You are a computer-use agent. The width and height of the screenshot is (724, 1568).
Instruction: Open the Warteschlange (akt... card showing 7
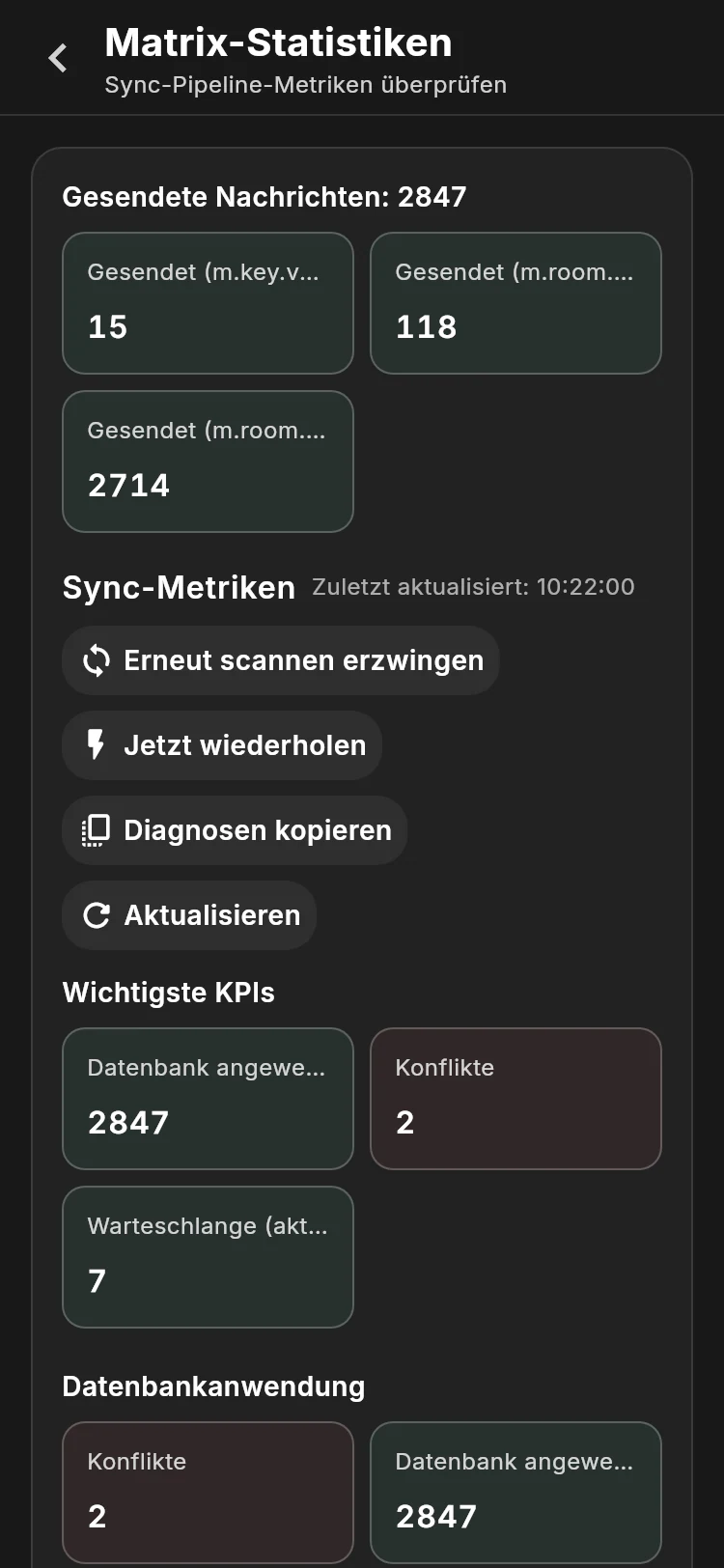(x=208, y=1257)
